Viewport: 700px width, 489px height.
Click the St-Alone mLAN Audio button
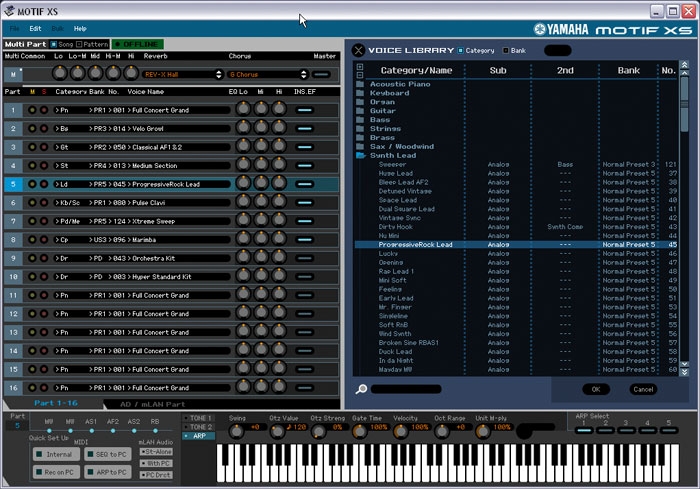pyautogui.click(x=156, y=451)
